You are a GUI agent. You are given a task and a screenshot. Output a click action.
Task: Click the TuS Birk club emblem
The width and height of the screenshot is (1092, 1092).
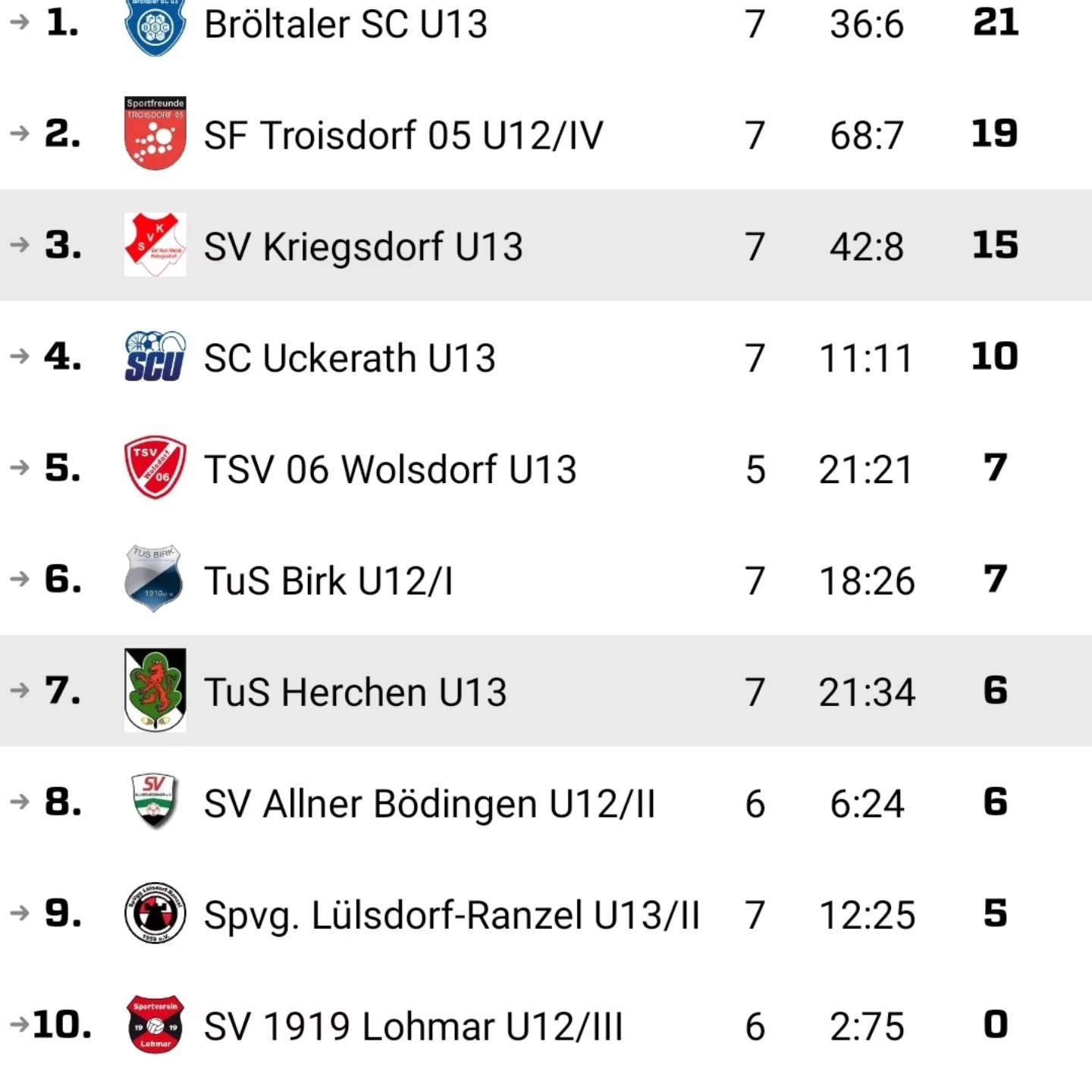pos(155,579)
